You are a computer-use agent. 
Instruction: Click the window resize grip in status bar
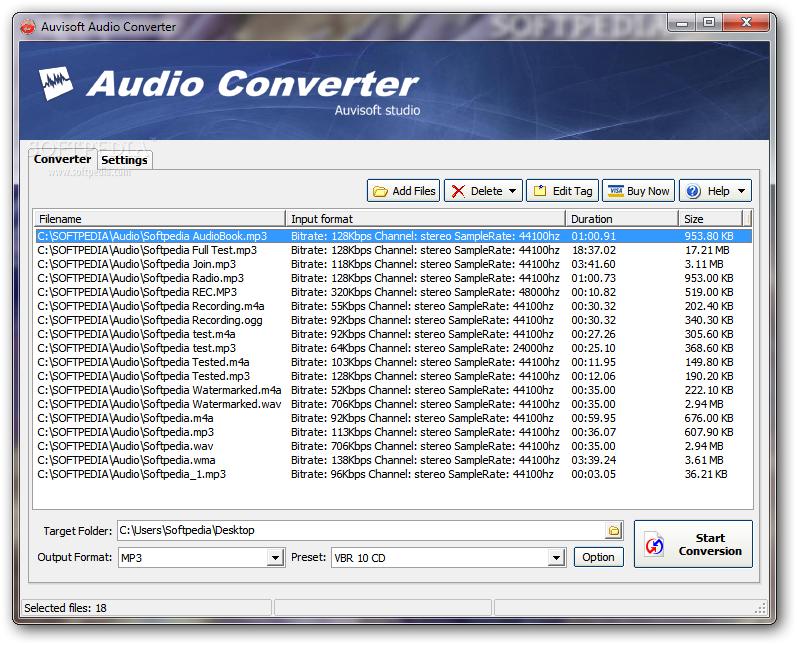coord(760,608)
